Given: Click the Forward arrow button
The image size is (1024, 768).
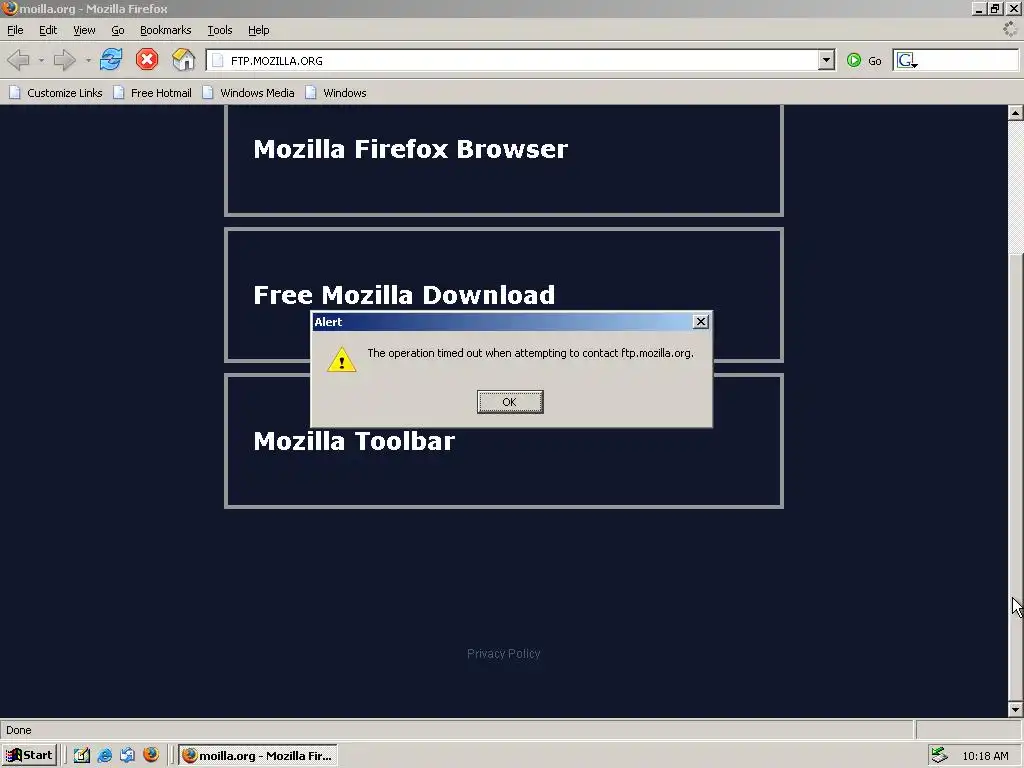Looking at the screenshot, I should pos(64,60).
